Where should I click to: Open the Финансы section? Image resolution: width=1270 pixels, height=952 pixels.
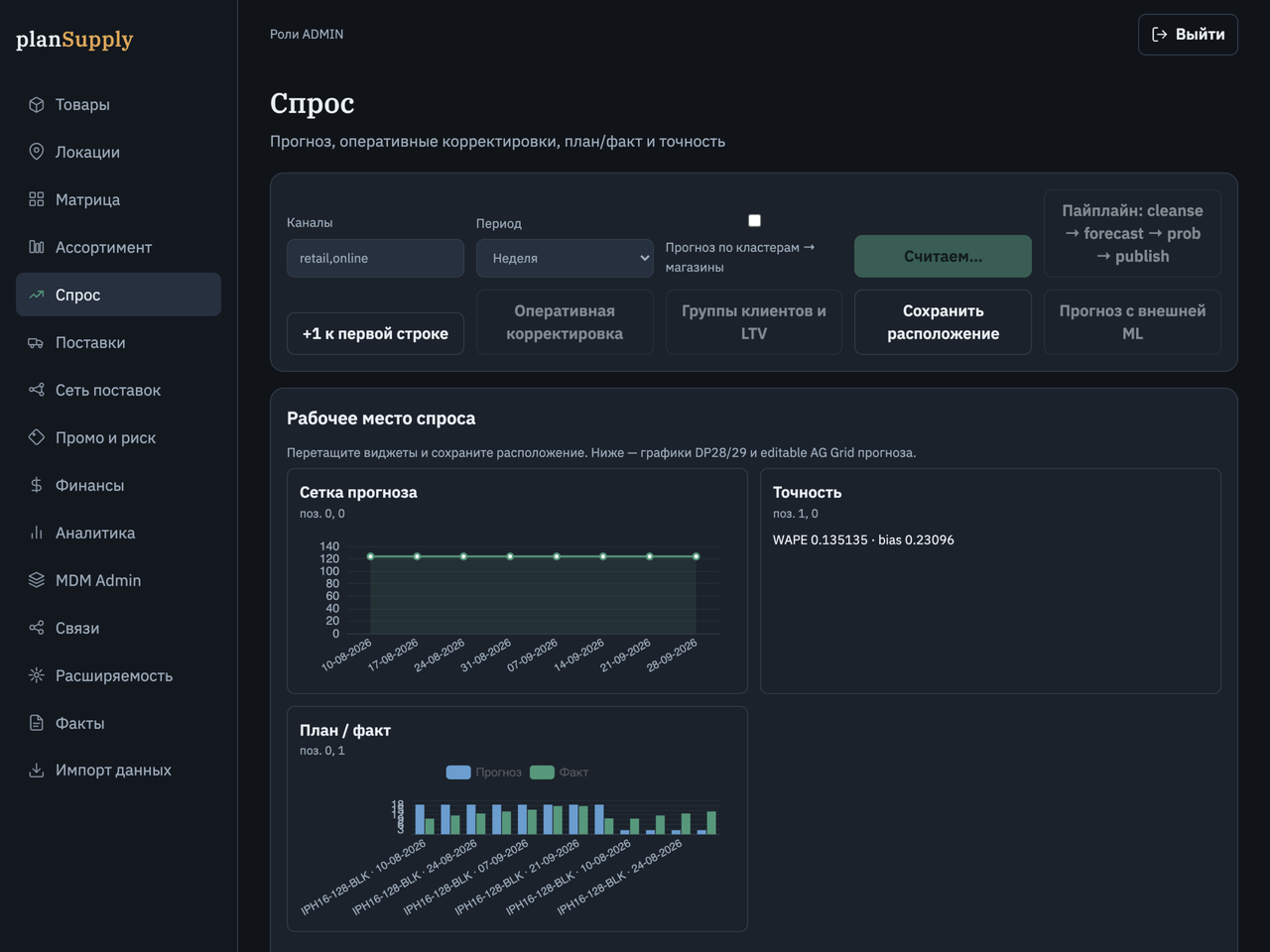(118, 485)
